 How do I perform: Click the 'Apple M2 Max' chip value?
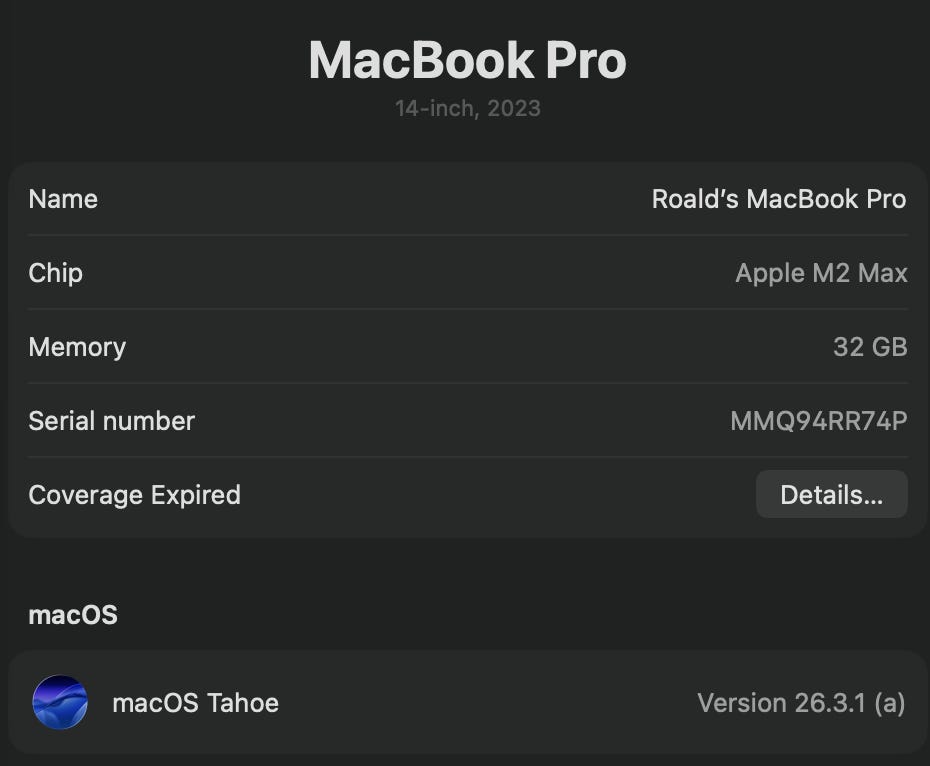[821, 274]
